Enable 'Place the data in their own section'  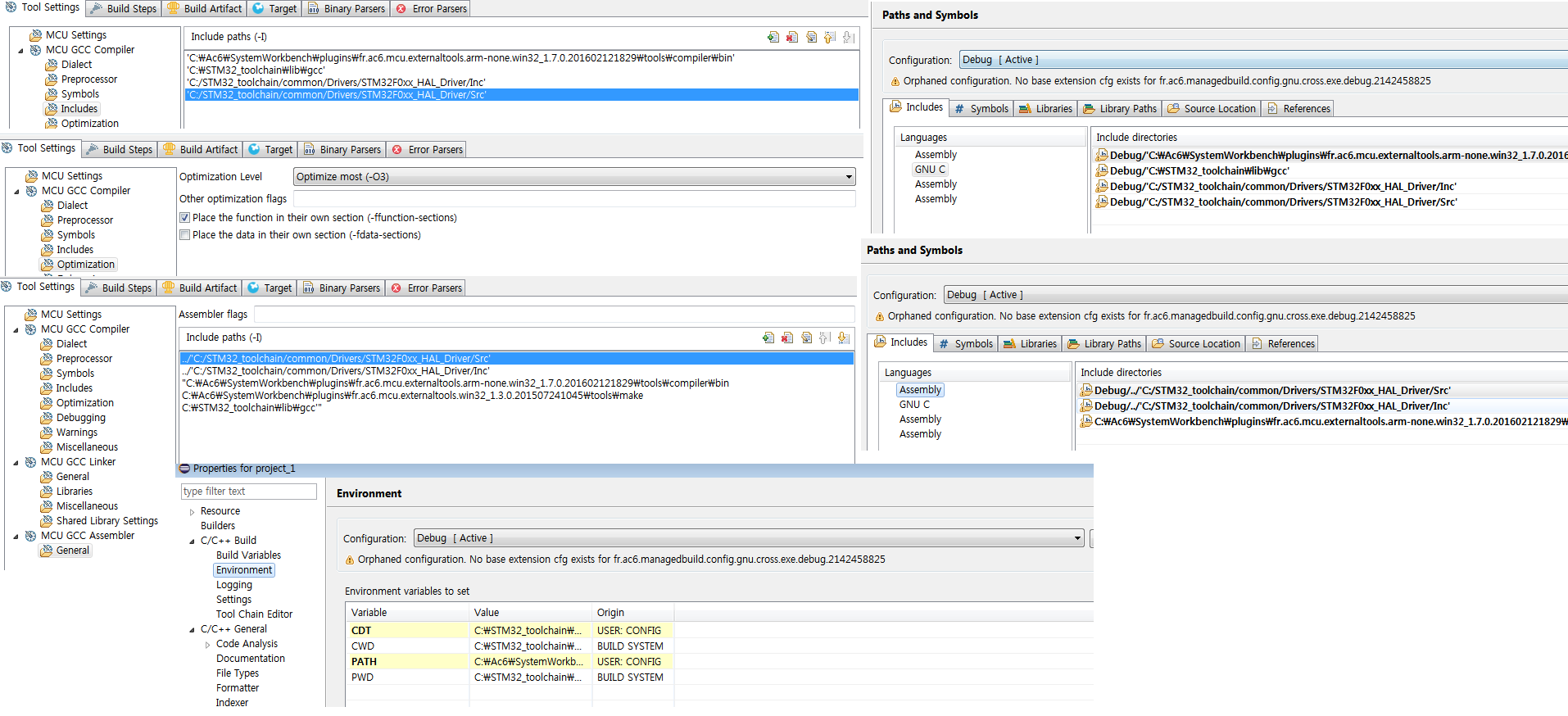(x=185, y=235)
